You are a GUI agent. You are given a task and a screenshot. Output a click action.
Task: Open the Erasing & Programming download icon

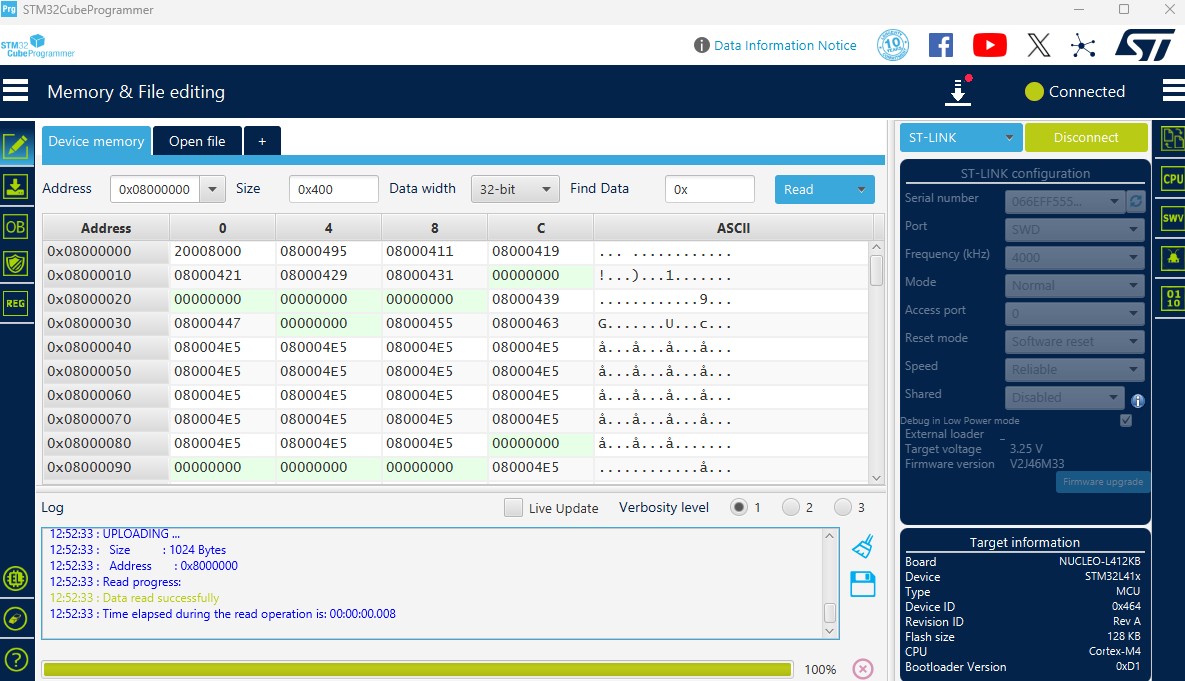15,186
